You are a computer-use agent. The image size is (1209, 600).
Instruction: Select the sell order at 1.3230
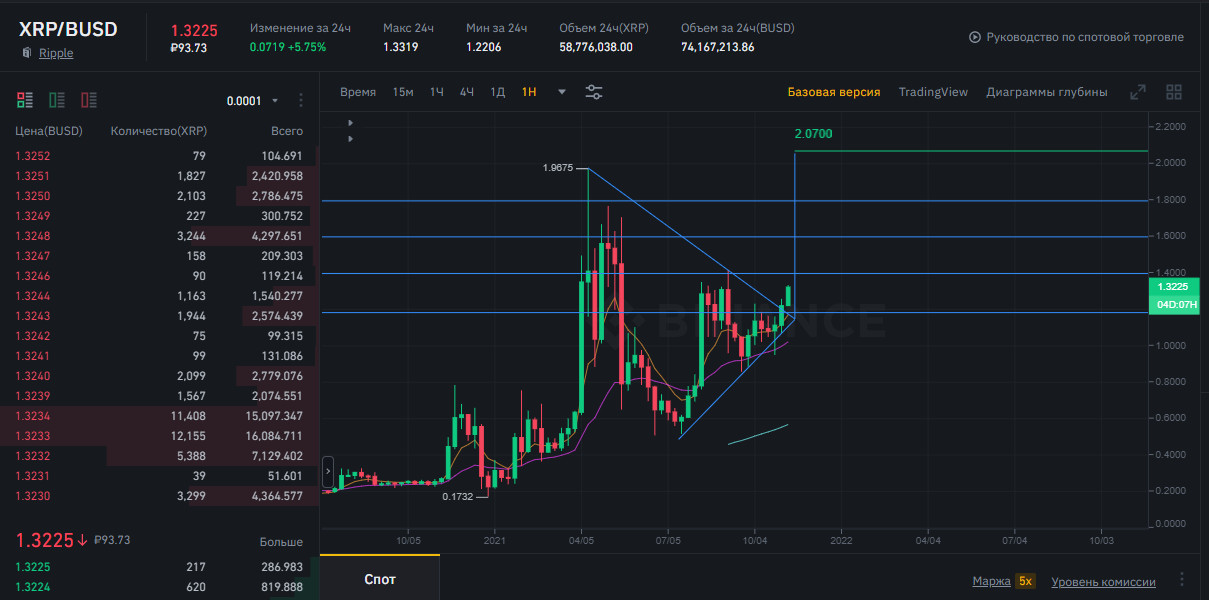click(x=159, y=496)
